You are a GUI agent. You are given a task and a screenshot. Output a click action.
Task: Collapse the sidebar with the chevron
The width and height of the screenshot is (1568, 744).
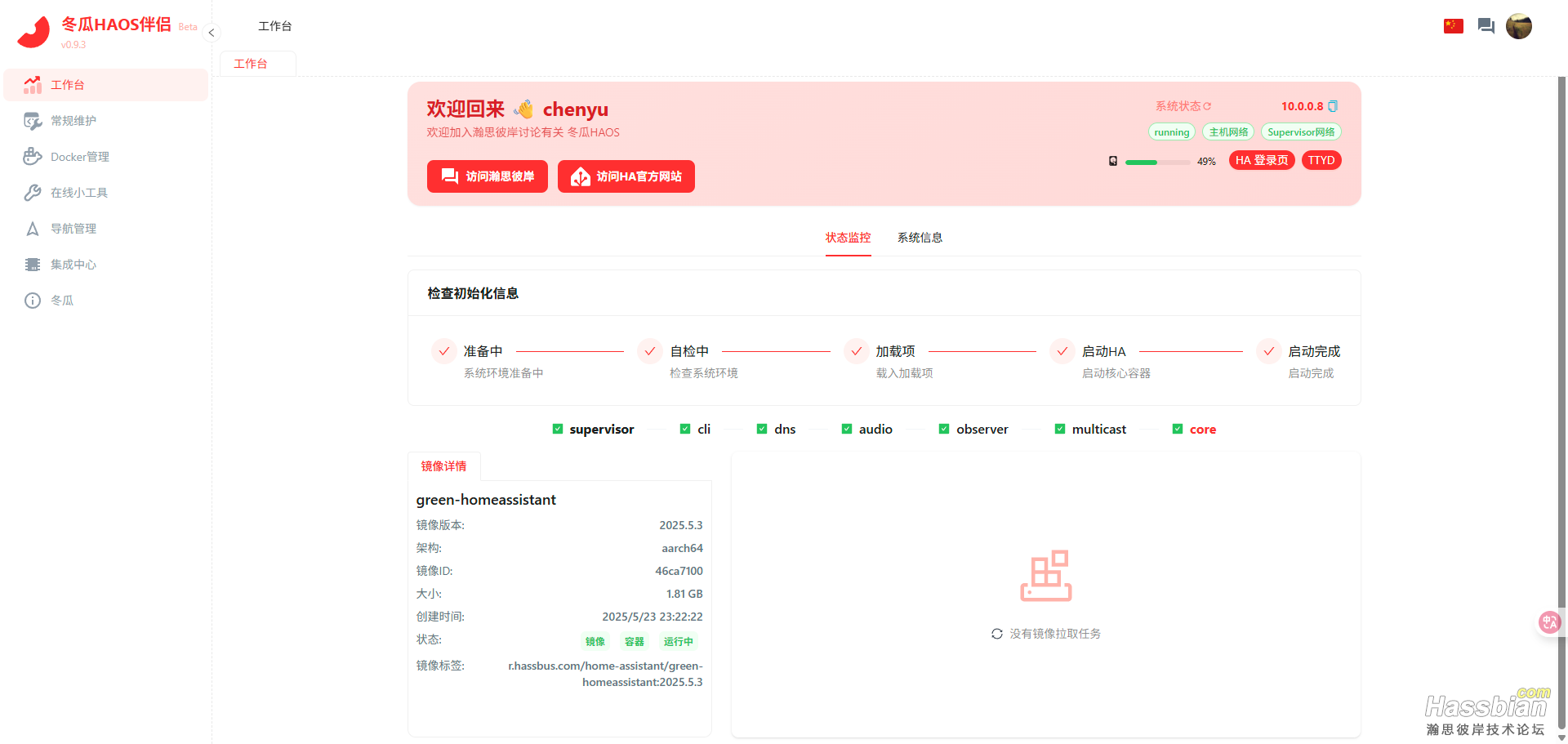212,33
